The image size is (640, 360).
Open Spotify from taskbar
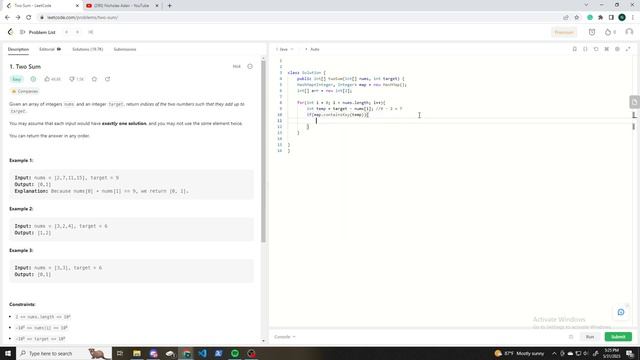(x=235, y=353)
